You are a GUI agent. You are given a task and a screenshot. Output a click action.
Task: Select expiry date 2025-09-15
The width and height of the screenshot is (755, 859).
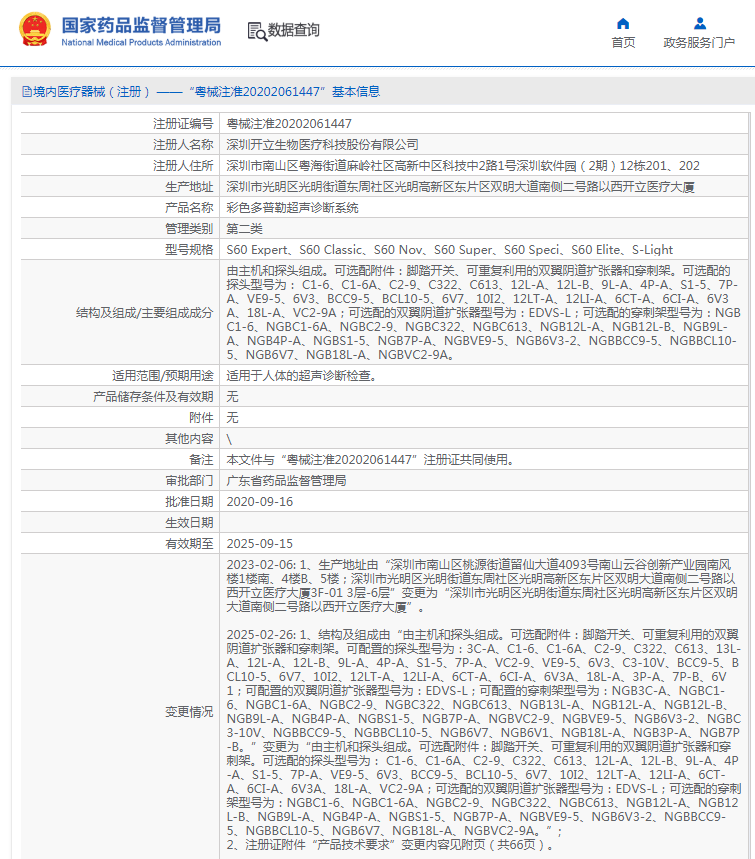[260, 543]
